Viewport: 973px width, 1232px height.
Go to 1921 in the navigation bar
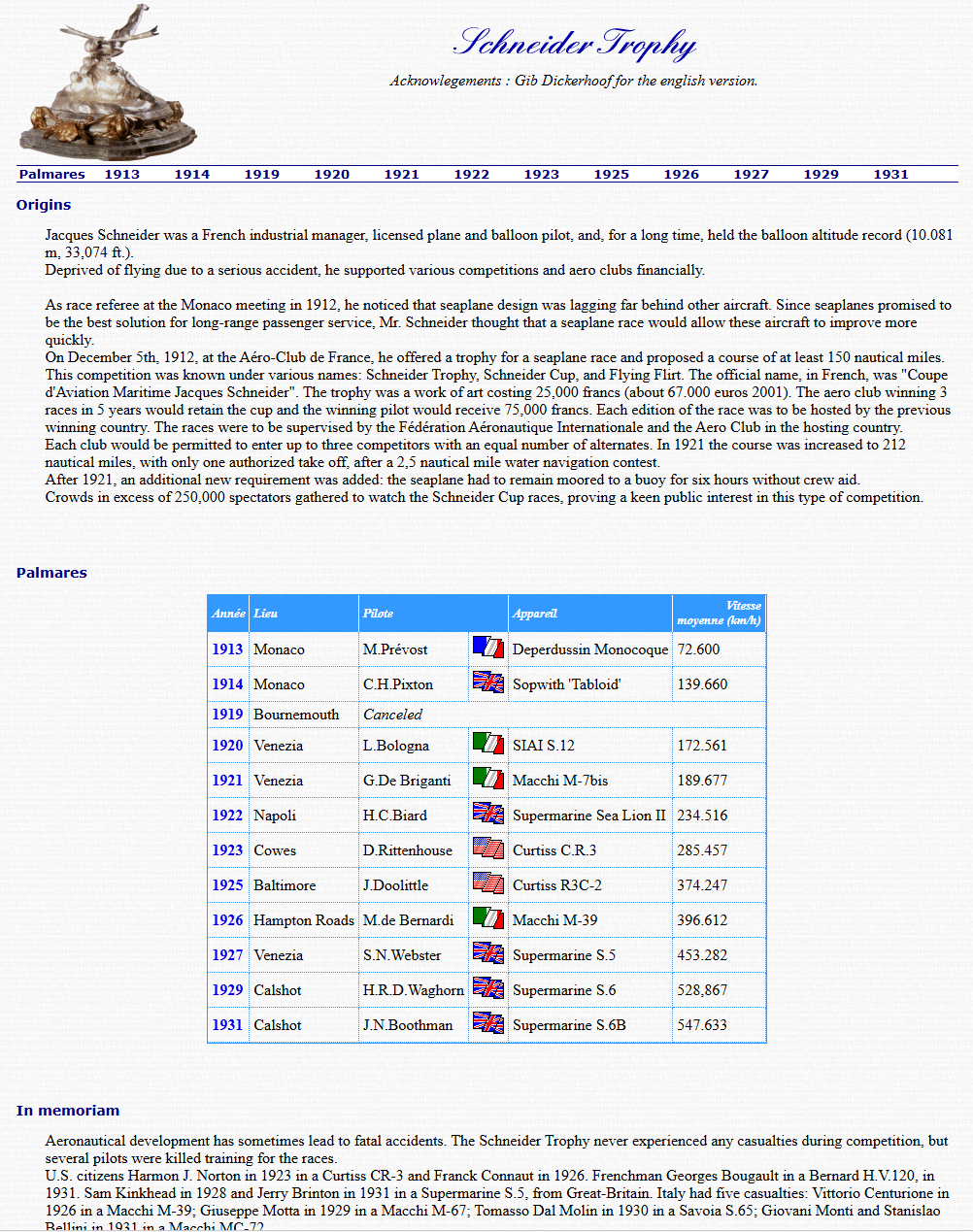(x=402, y=175)
